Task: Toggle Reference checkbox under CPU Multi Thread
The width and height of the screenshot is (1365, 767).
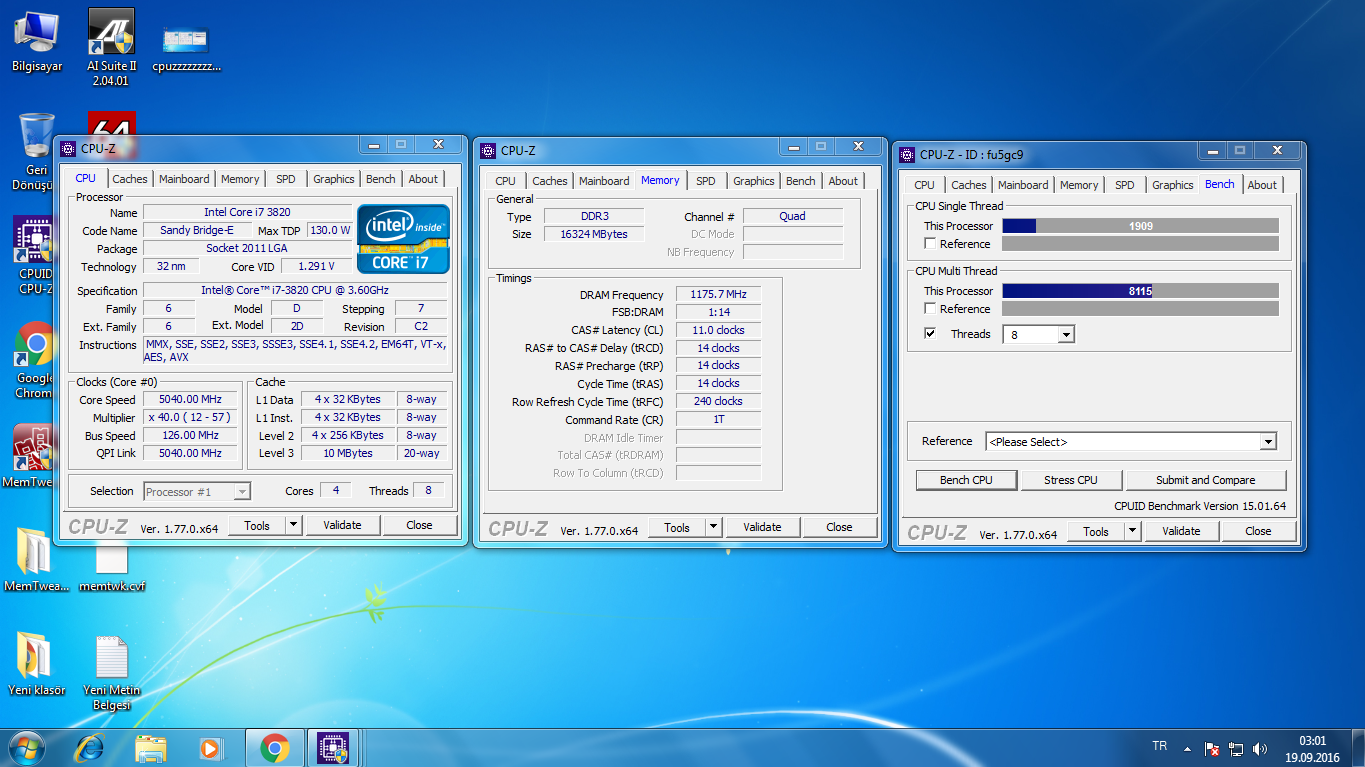Action: point(930,309)
